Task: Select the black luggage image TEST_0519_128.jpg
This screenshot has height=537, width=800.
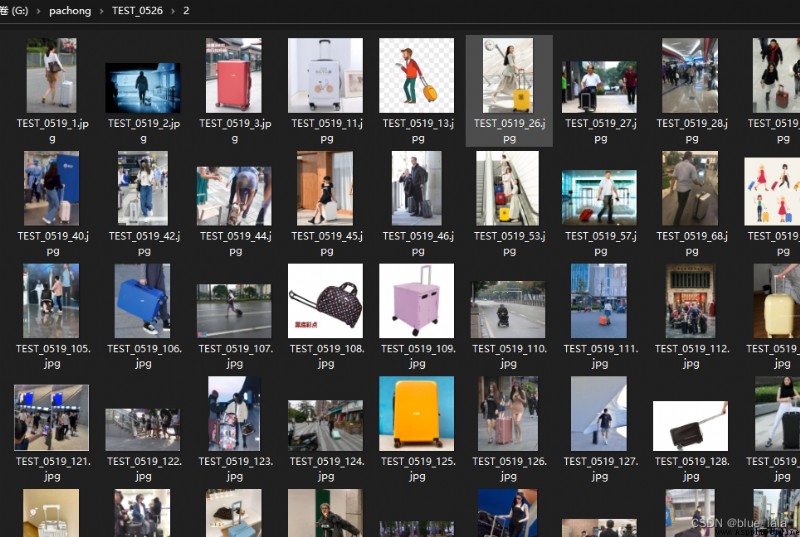Action: tap(690, 426)
